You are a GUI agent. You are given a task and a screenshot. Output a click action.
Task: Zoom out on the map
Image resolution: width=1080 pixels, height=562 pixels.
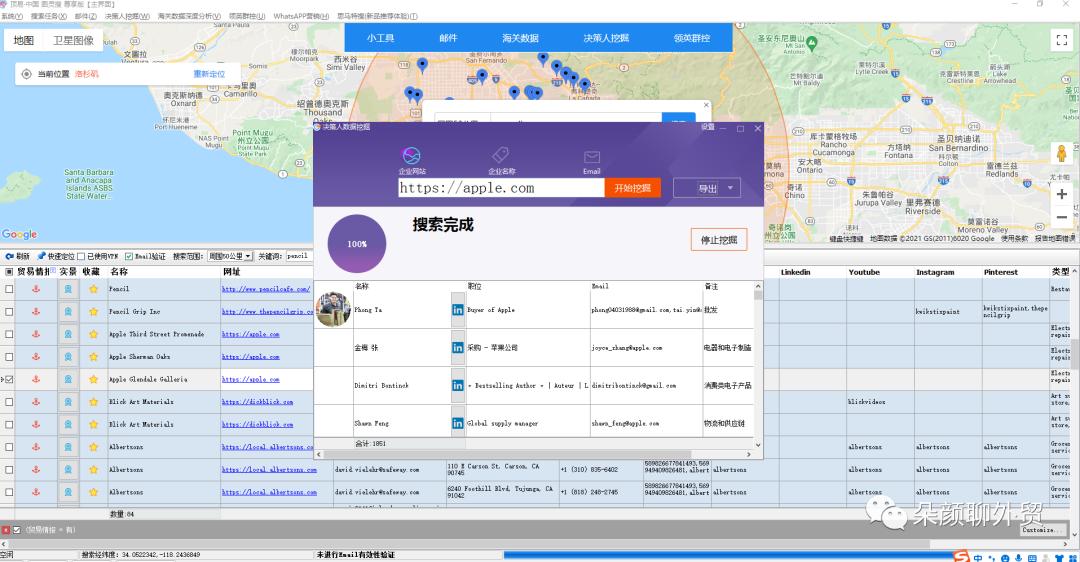(1061, 217)
